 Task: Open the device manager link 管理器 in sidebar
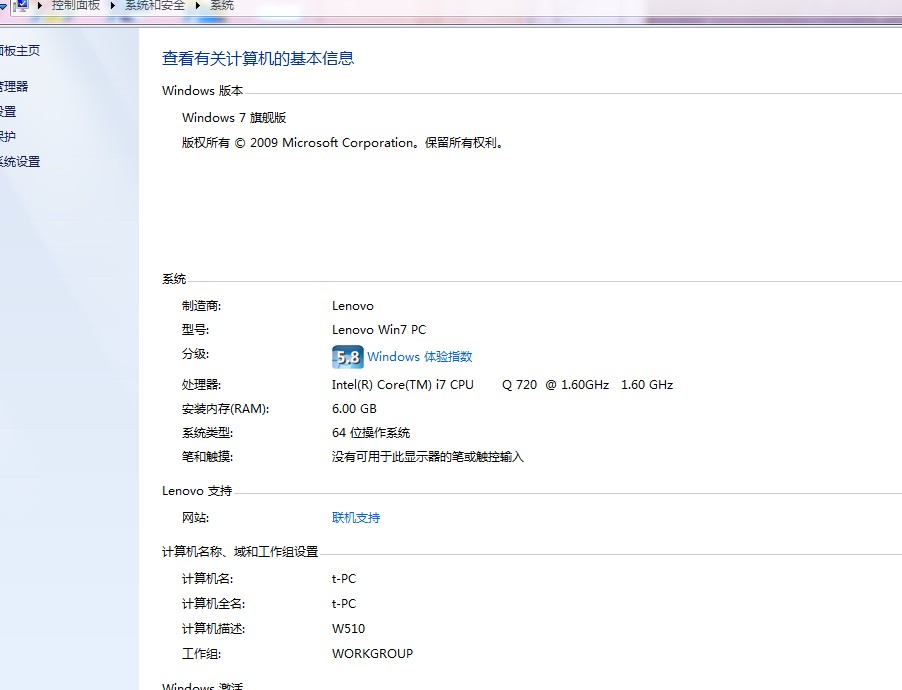(x=14, y=87)
